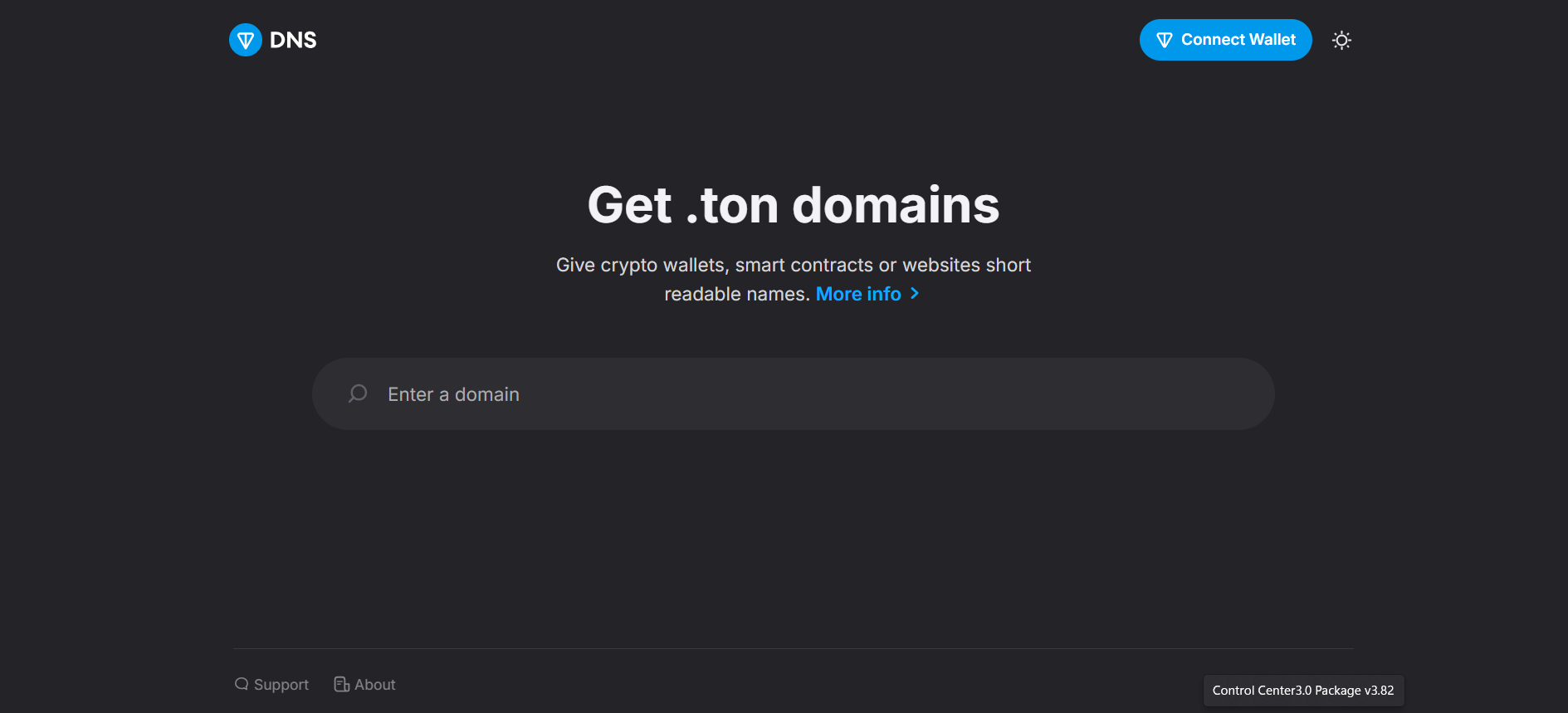Click the TON icon inside Connect Wallet
Screen dimensions: 1568x713
click(x=1164, y=40)
